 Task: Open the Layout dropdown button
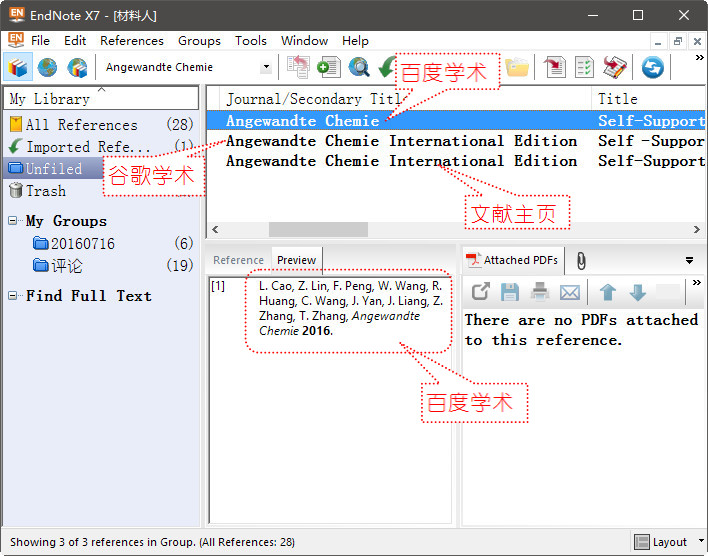tap(669, 542)
